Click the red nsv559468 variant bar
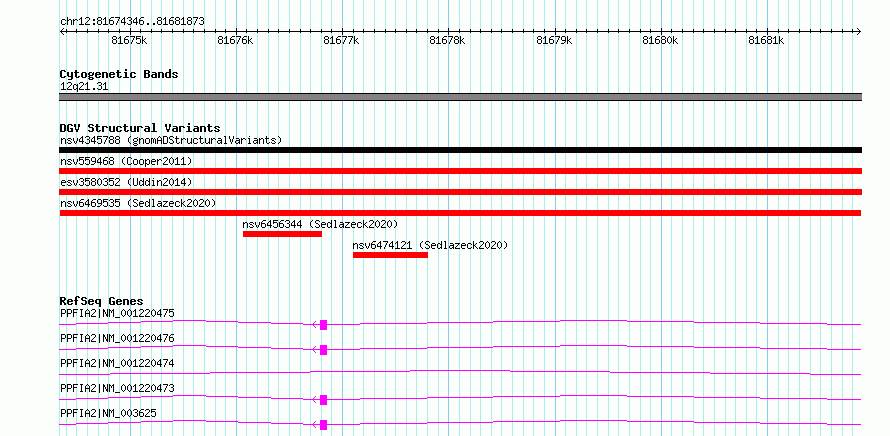Image resolution: width=890 pixels, height=436 pixels. pos(460,171)
